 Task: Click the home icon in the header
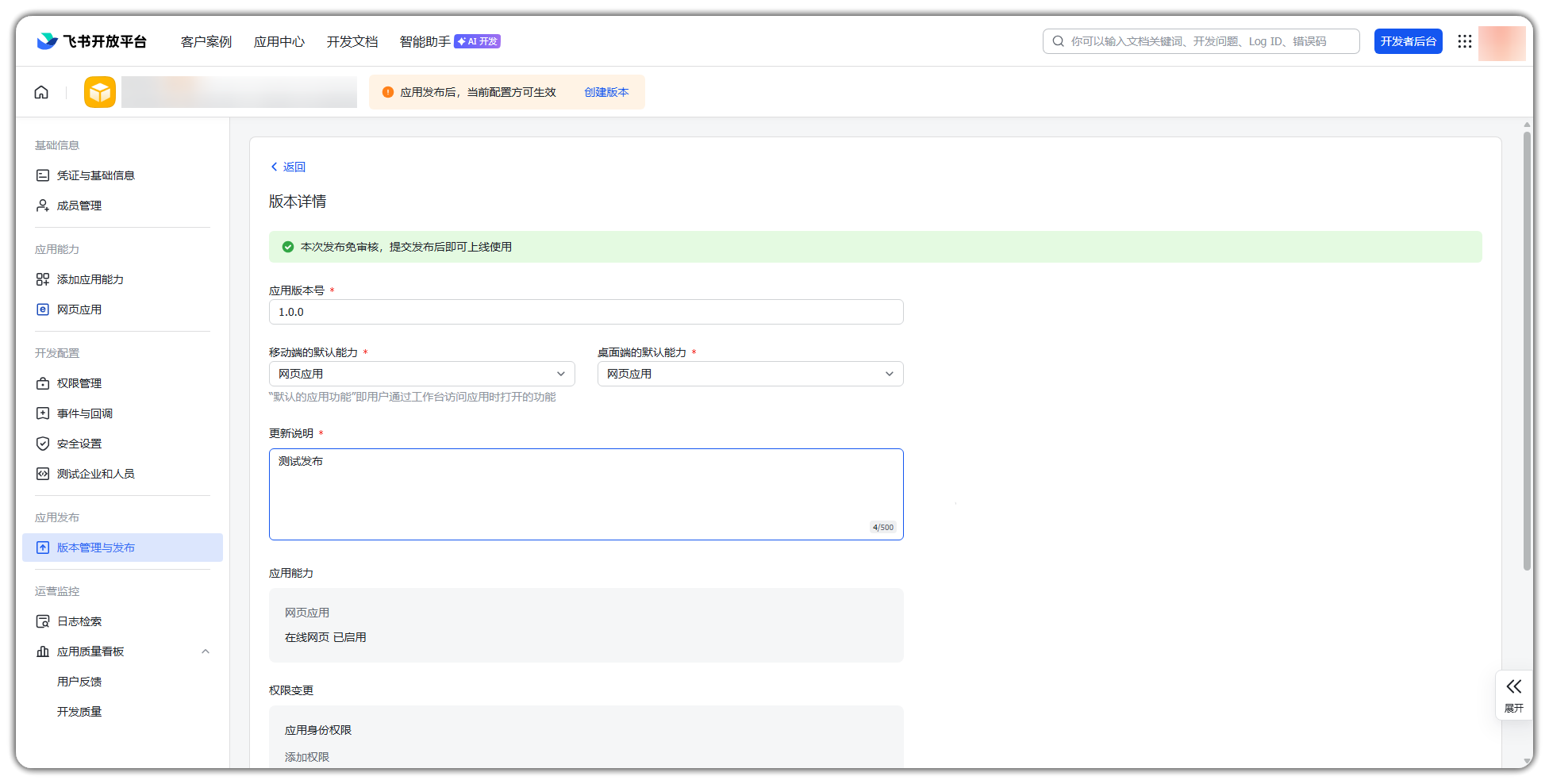[41, 92]
